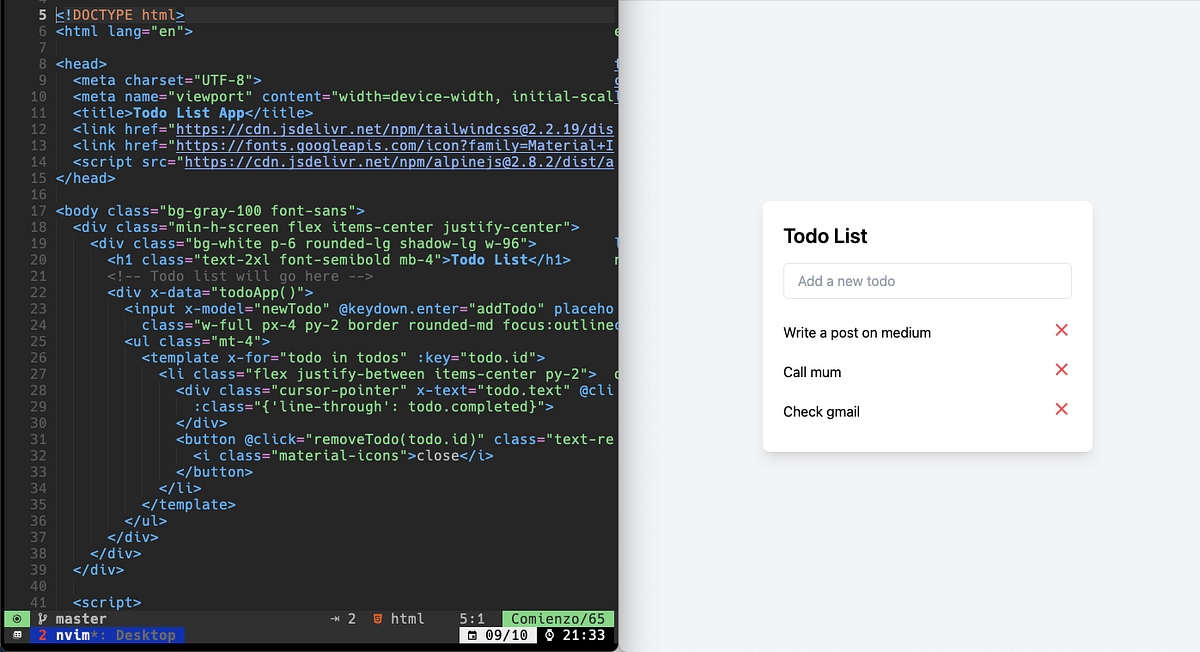
Task: Click the tab counter icon showing 2
Action: click(x=336, y=618)
